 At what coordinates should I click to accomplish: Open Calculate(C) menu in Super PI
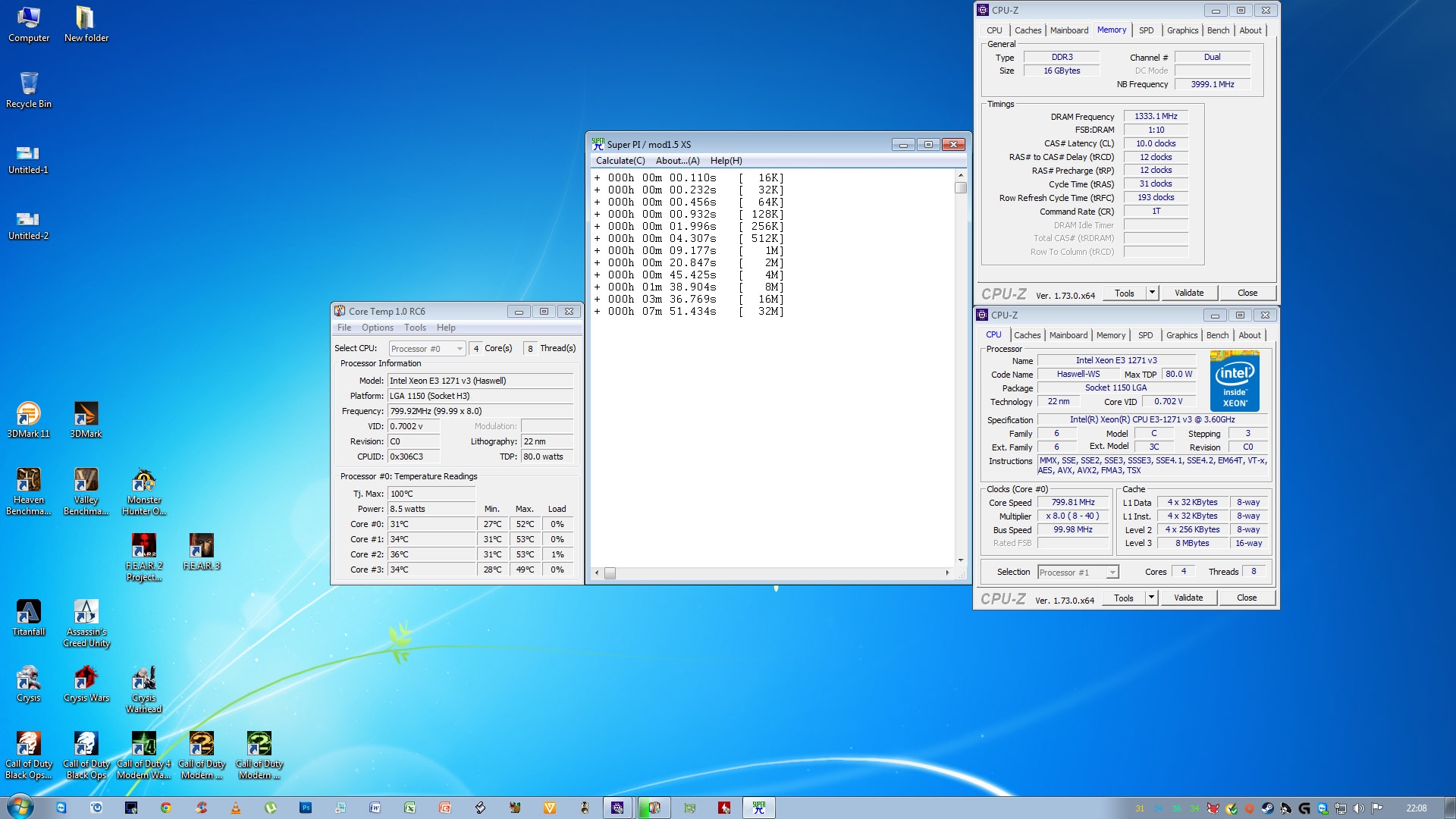tap(620, 161)
